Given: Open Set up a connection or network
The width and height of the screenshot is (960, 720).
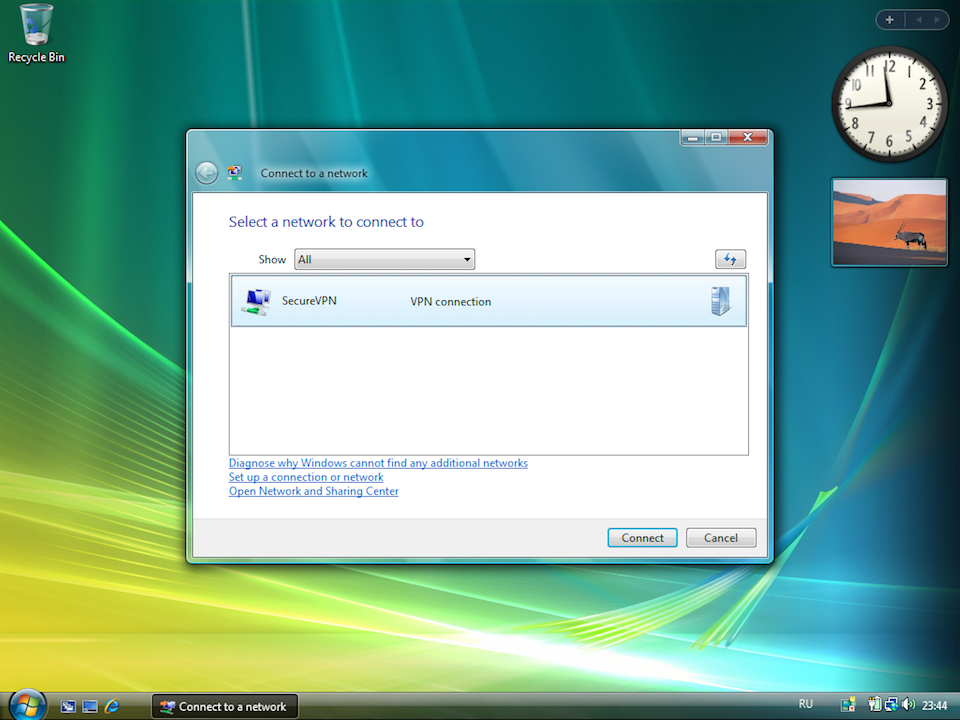Looking at the screenshot, I should click(306, 477).
